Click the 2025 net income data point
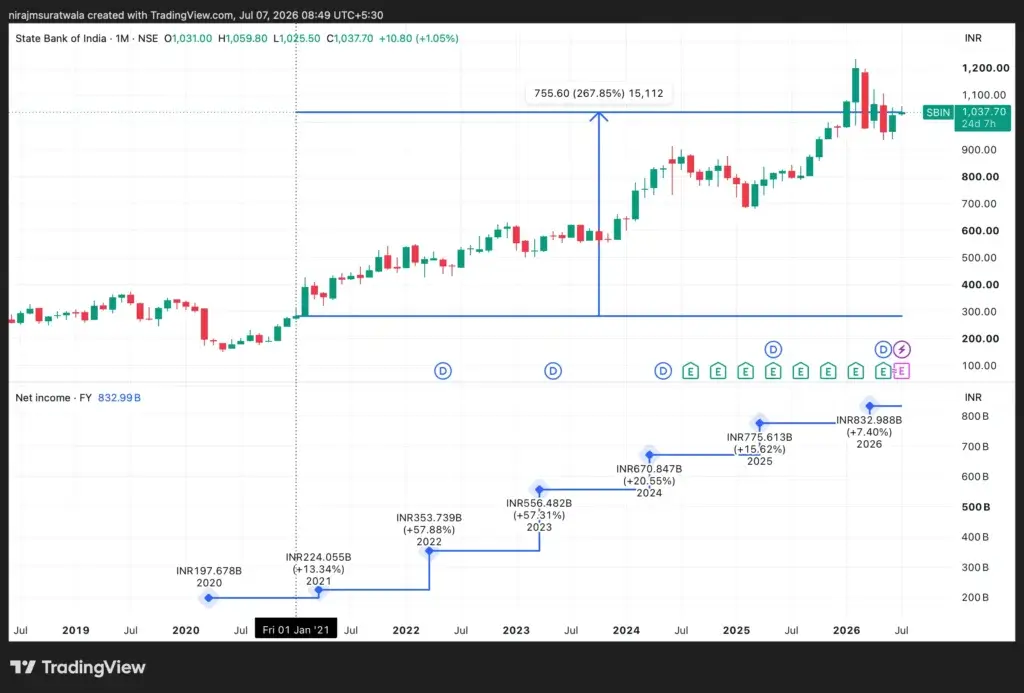The height and width of the screenshot is (693, 1024). 760,423
